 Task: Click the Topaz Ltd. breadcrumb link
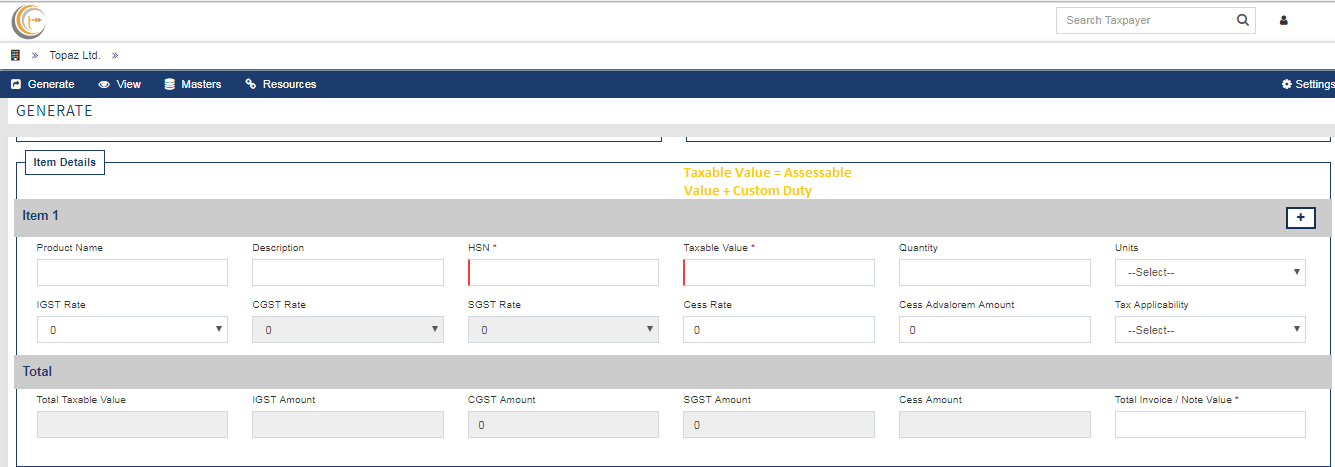pos(75,55)
